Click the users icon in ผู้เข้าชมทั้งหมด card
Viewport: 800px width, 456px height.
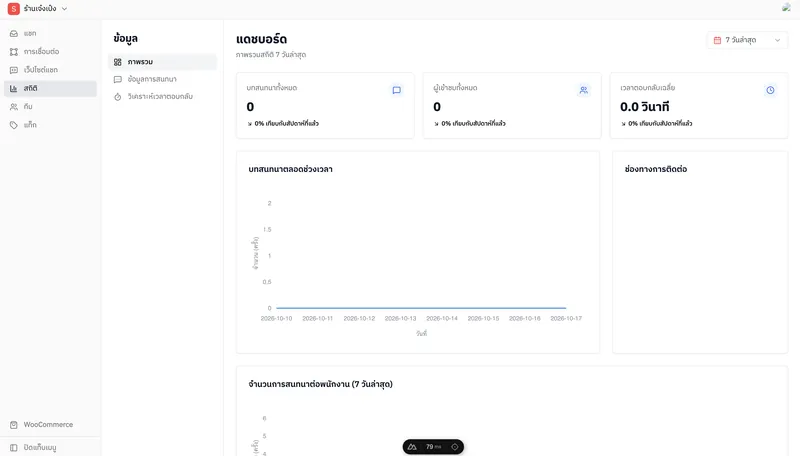click(x=584, y=90)
